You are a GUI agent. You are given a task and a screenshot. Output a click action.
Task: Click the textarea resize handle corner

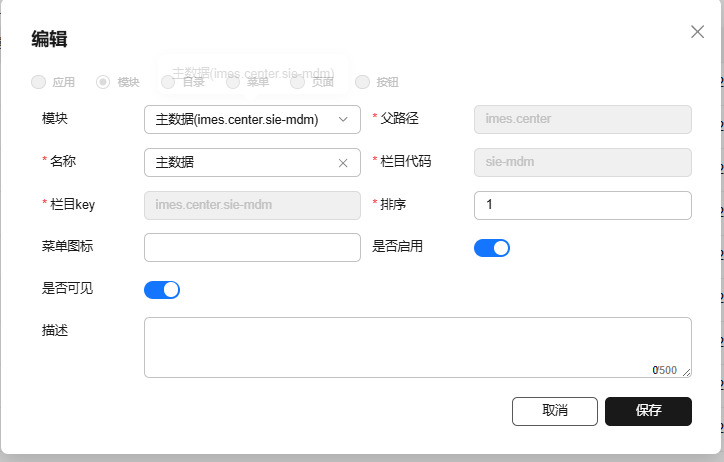point(687,373)
